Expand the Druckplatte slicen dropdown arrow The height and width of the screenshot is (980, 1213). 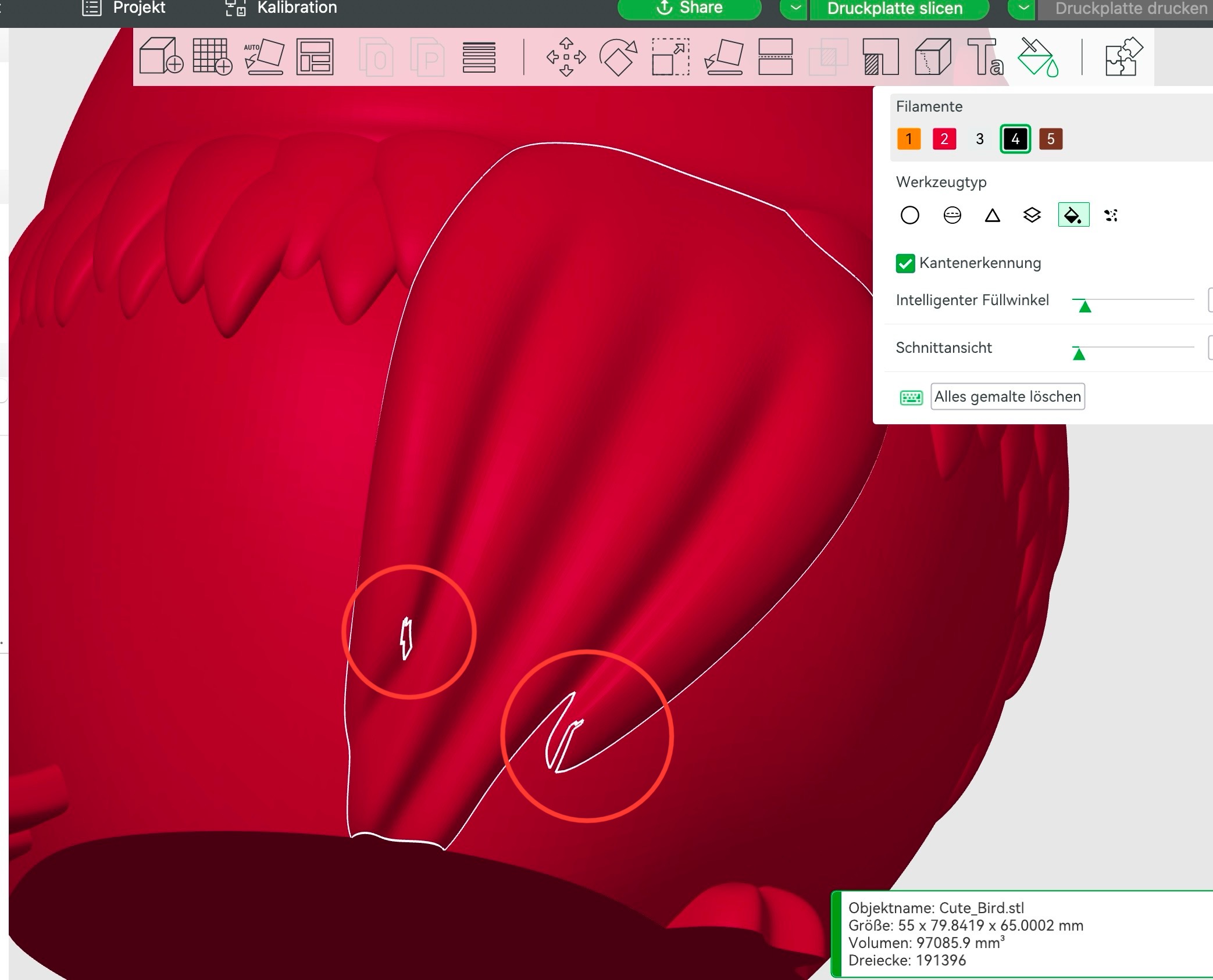click(795, 8)
